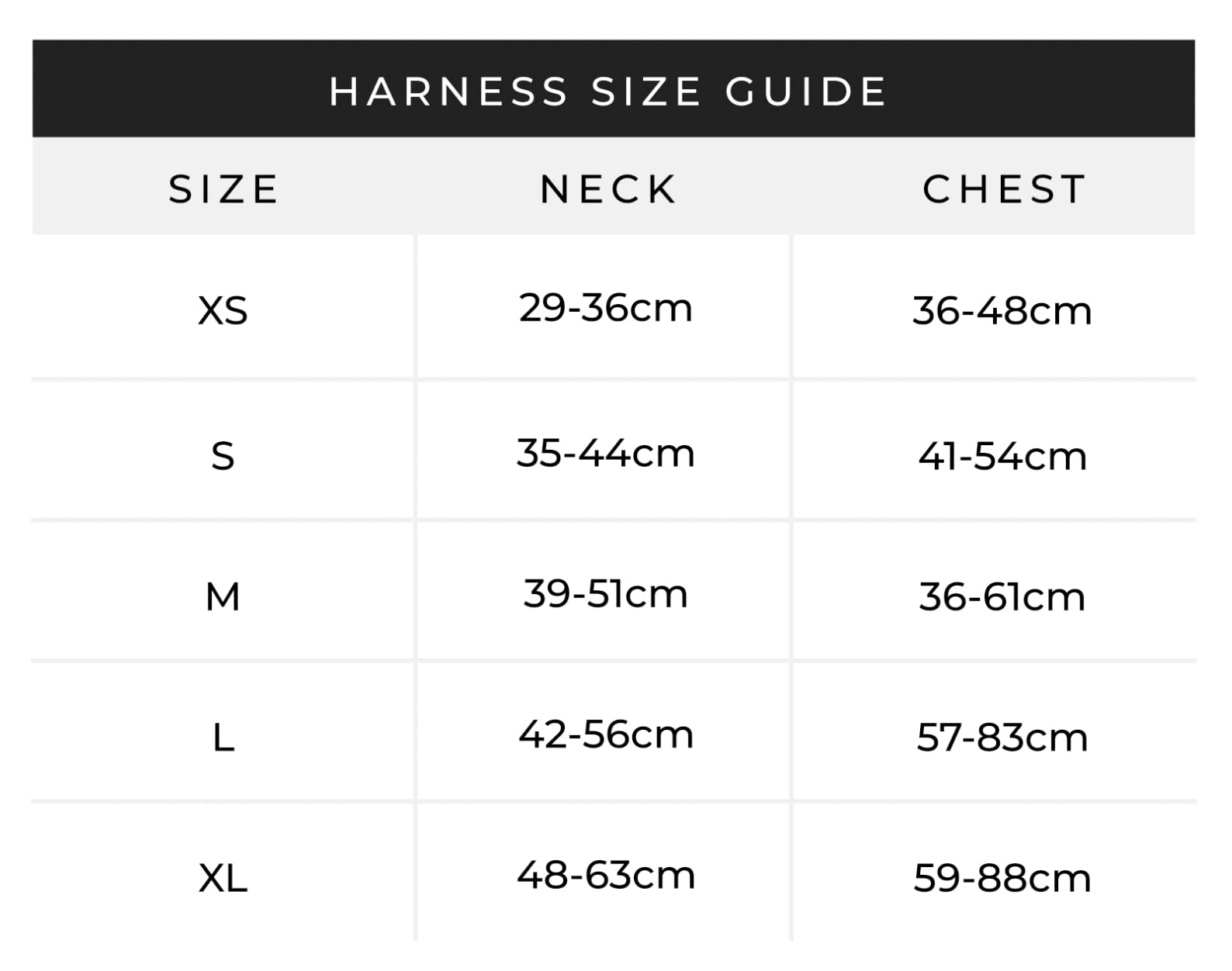Click the divider between Size and Neck columns
Screen dimensions: 1232x971
[416, 588]
